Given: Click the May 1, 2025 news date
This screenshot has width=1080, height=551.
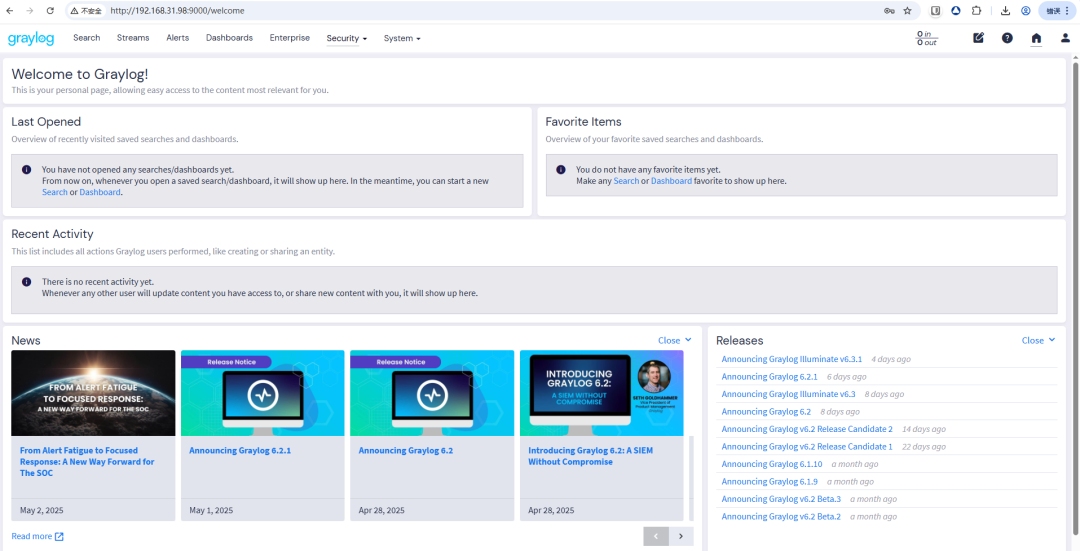Looking at the screenshot, I should coord(211,511).
